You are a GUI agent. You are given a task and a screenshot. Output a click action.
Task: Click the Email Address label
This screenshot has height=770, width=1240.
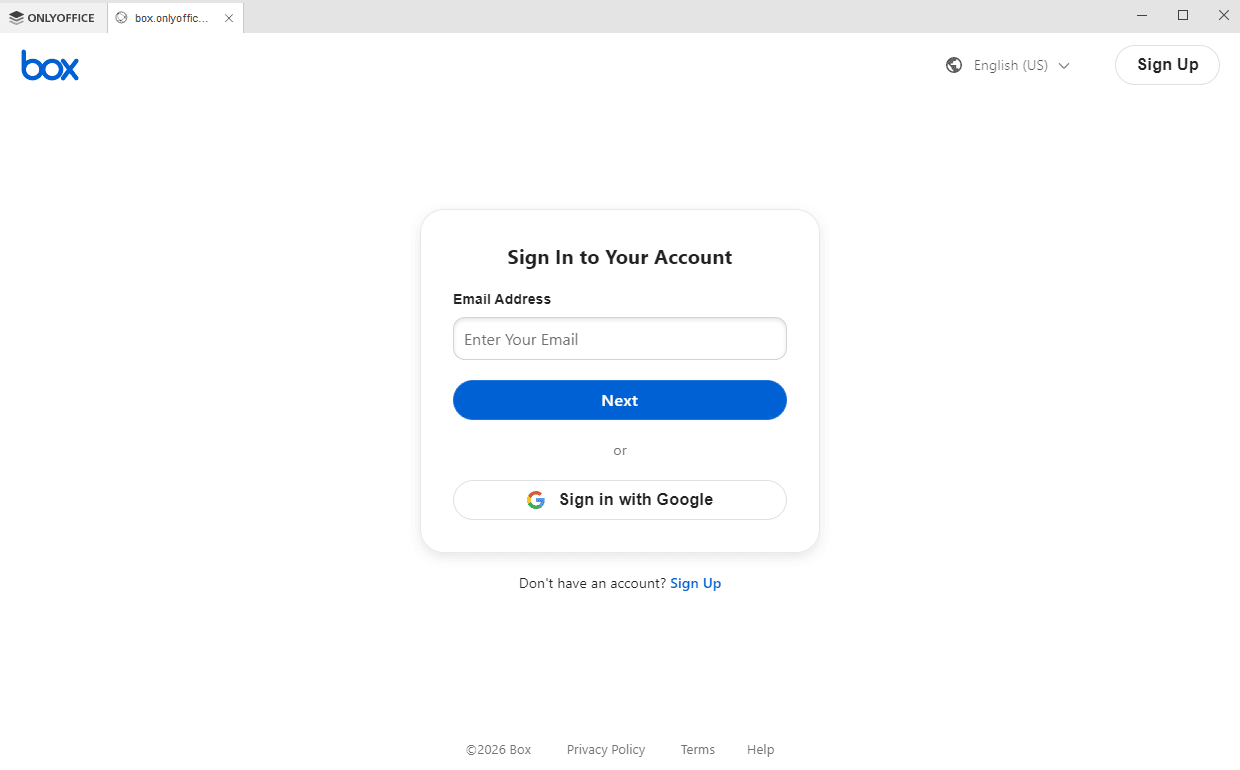coord(501,298)
